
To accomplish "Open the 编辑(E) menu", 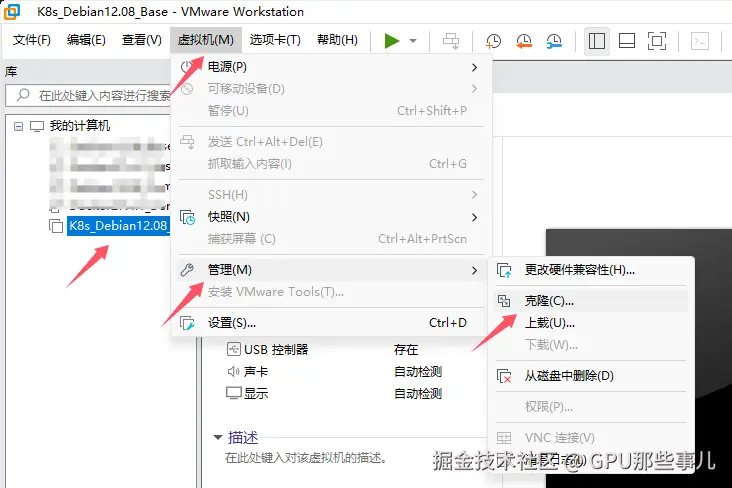I will coord(86,40).
